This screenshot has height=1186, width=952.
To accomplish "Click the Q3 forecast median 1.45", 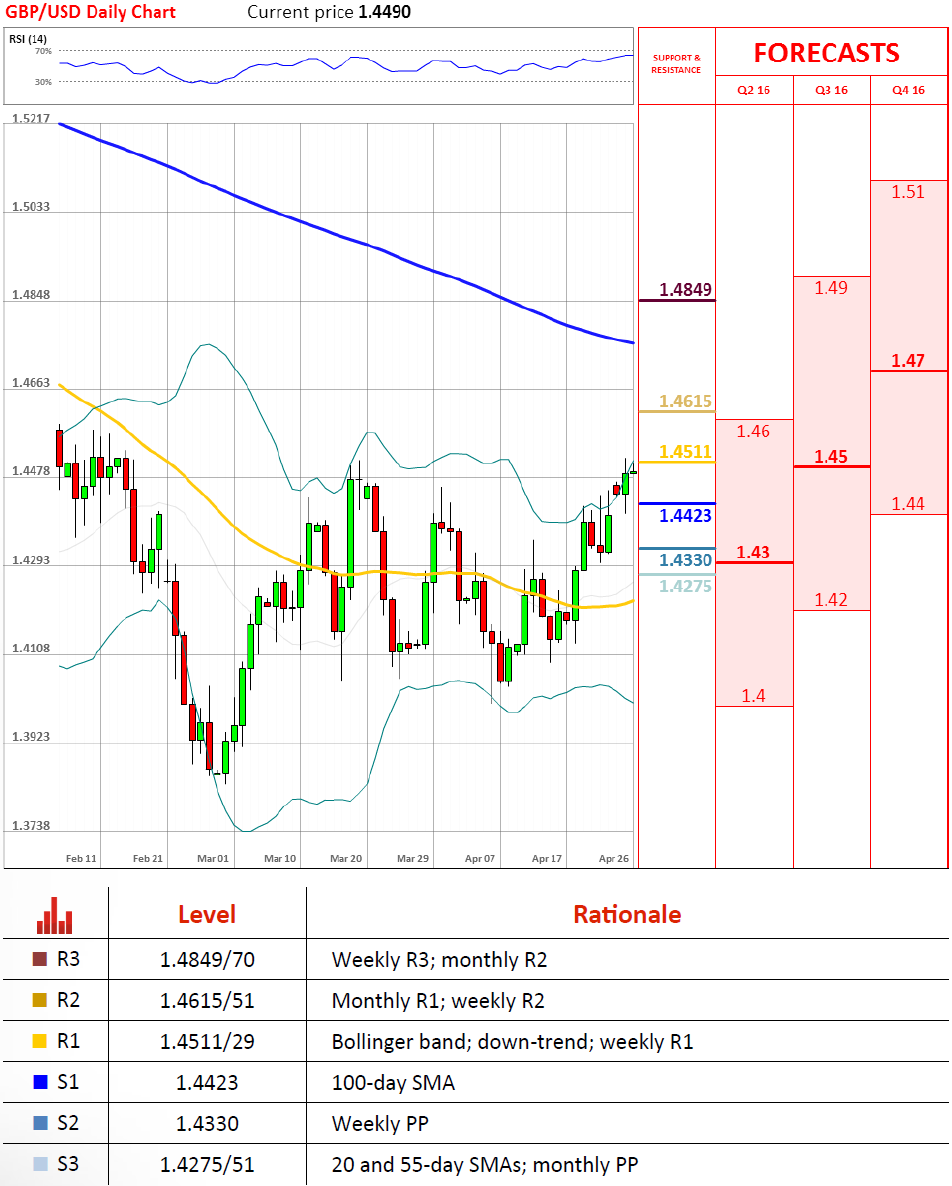I will 830,457.
